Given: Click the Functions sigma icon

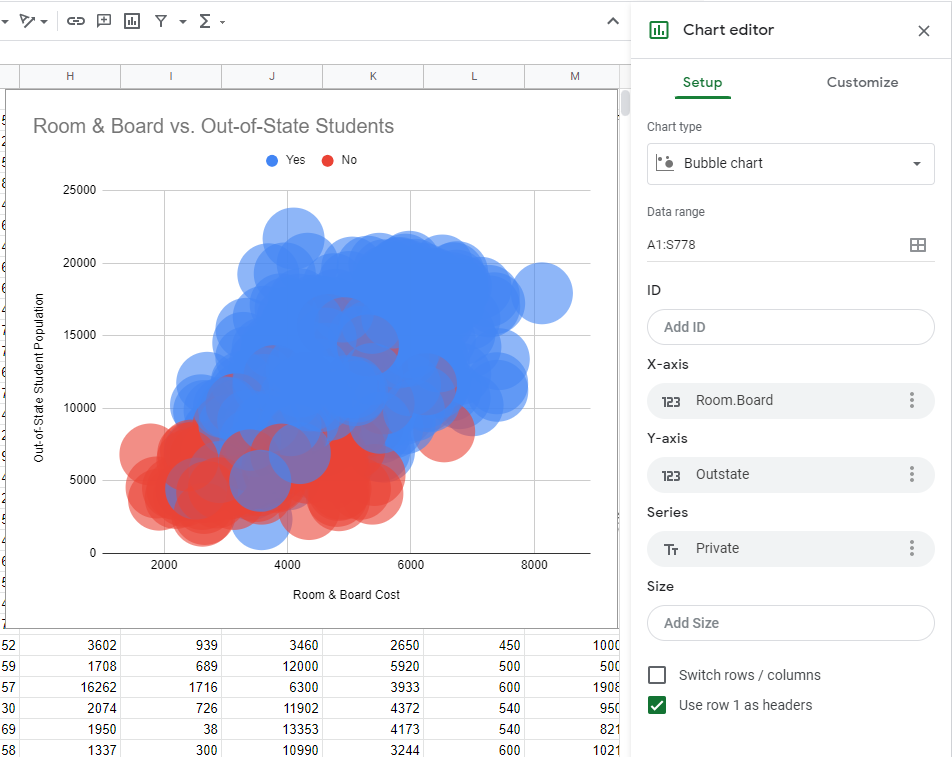Looking at the screenshot, I should point(205,21).
